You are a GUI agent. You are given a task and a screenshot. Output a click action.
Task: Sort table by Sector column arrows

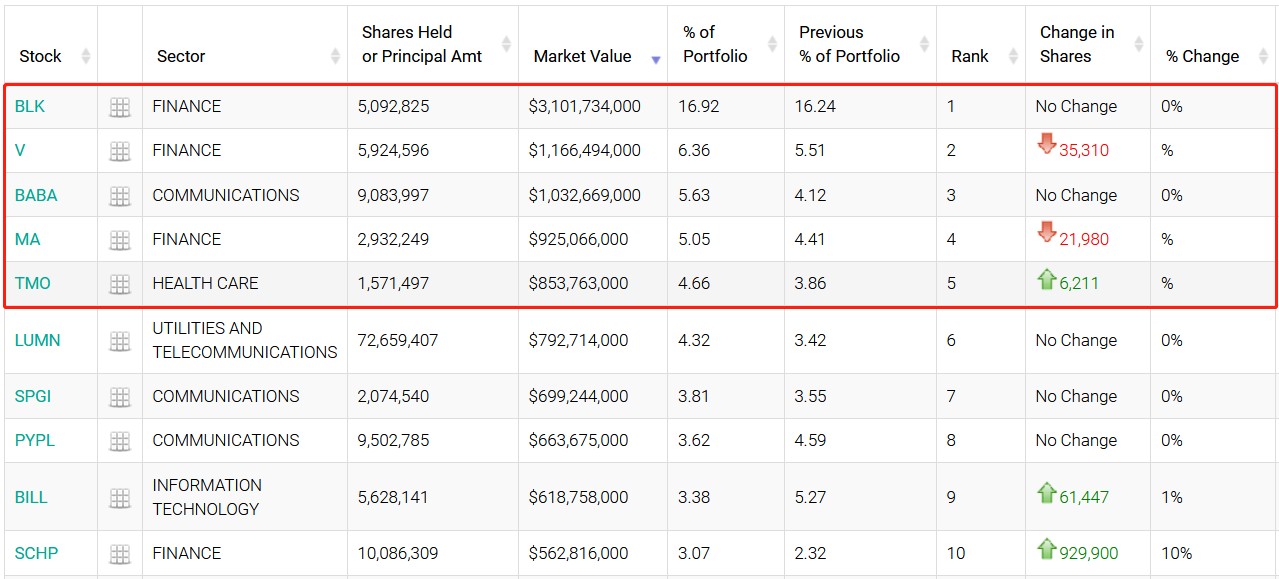336,56
